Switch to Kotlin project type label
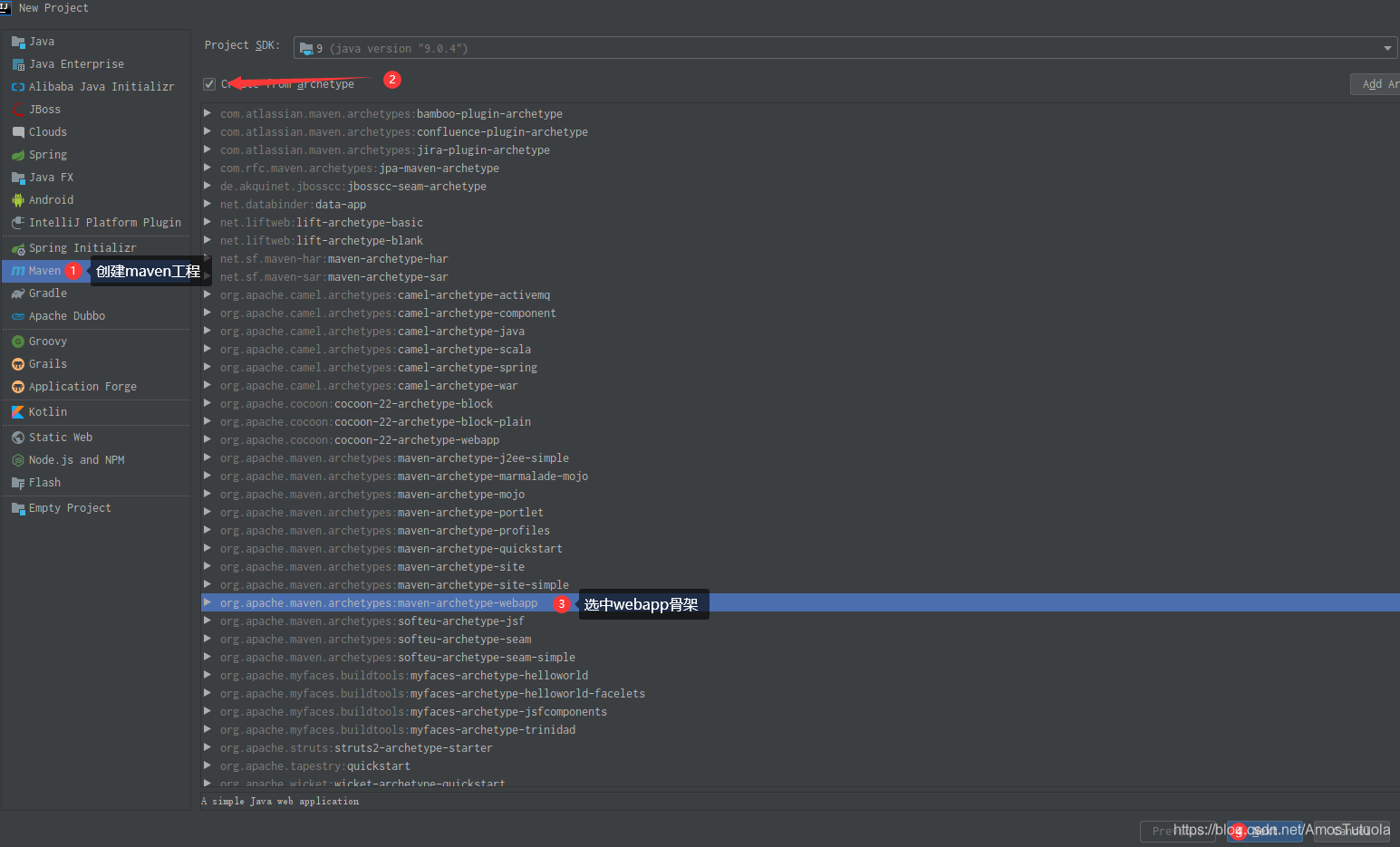Screen dimensions: 1400x847 (x=48, y=412)
